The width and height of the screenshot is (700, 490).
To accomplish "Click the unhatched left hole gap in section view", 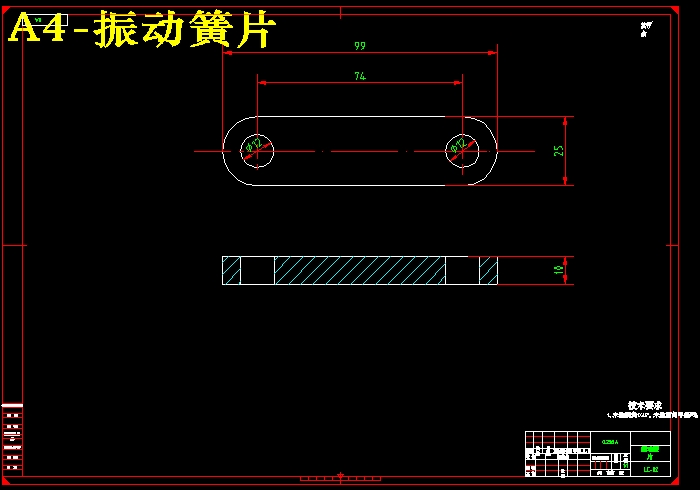I will (257, 270).
